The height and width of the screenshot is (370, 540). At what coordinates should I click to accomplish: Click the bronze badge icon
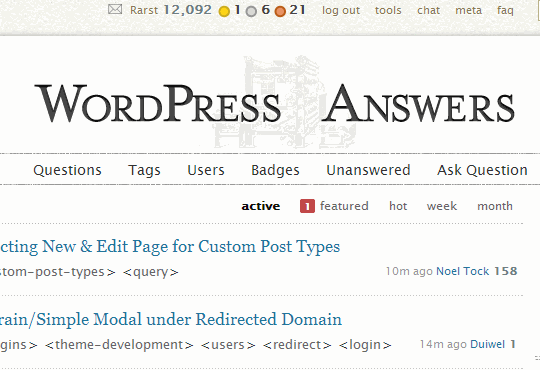280,12
